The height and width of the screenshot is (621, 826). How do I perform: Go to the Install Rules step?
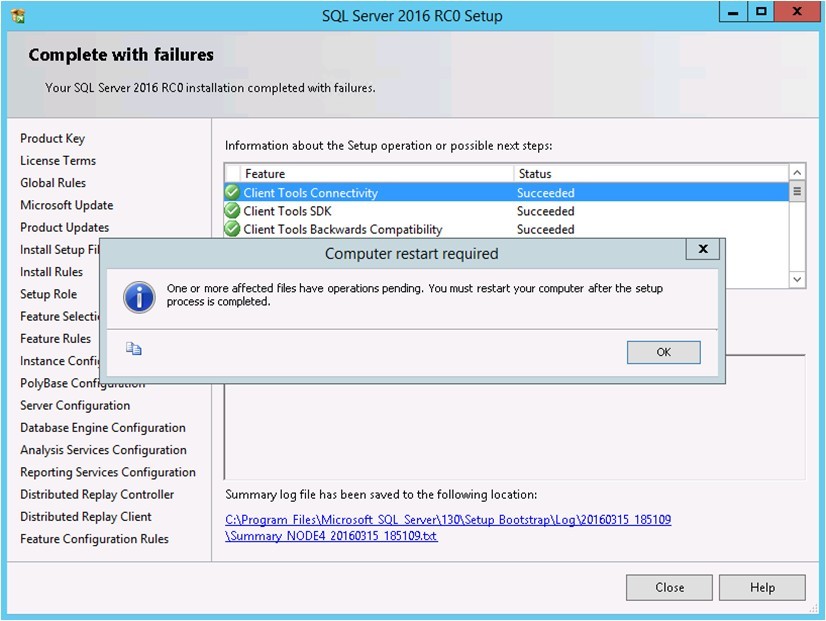(x=51, y=272)
